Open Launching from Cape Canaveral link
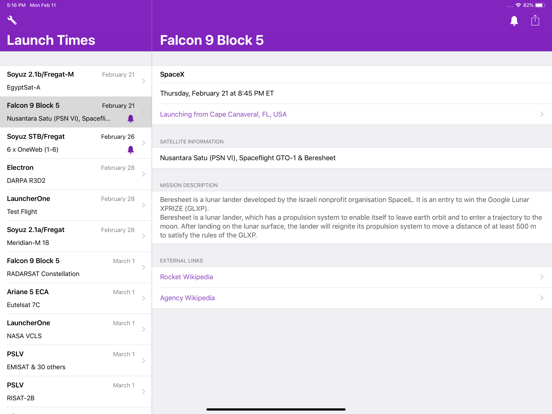Viewport: 552px width, 414px height. click(223, 114)
